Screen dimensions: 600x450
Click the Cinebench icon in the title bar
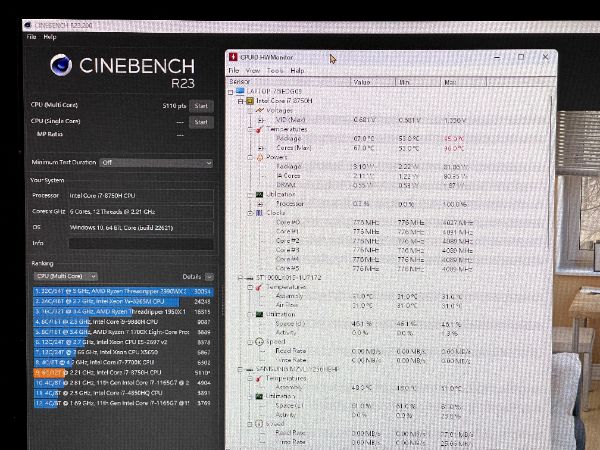pyautogui.click(x=27, y=25)
